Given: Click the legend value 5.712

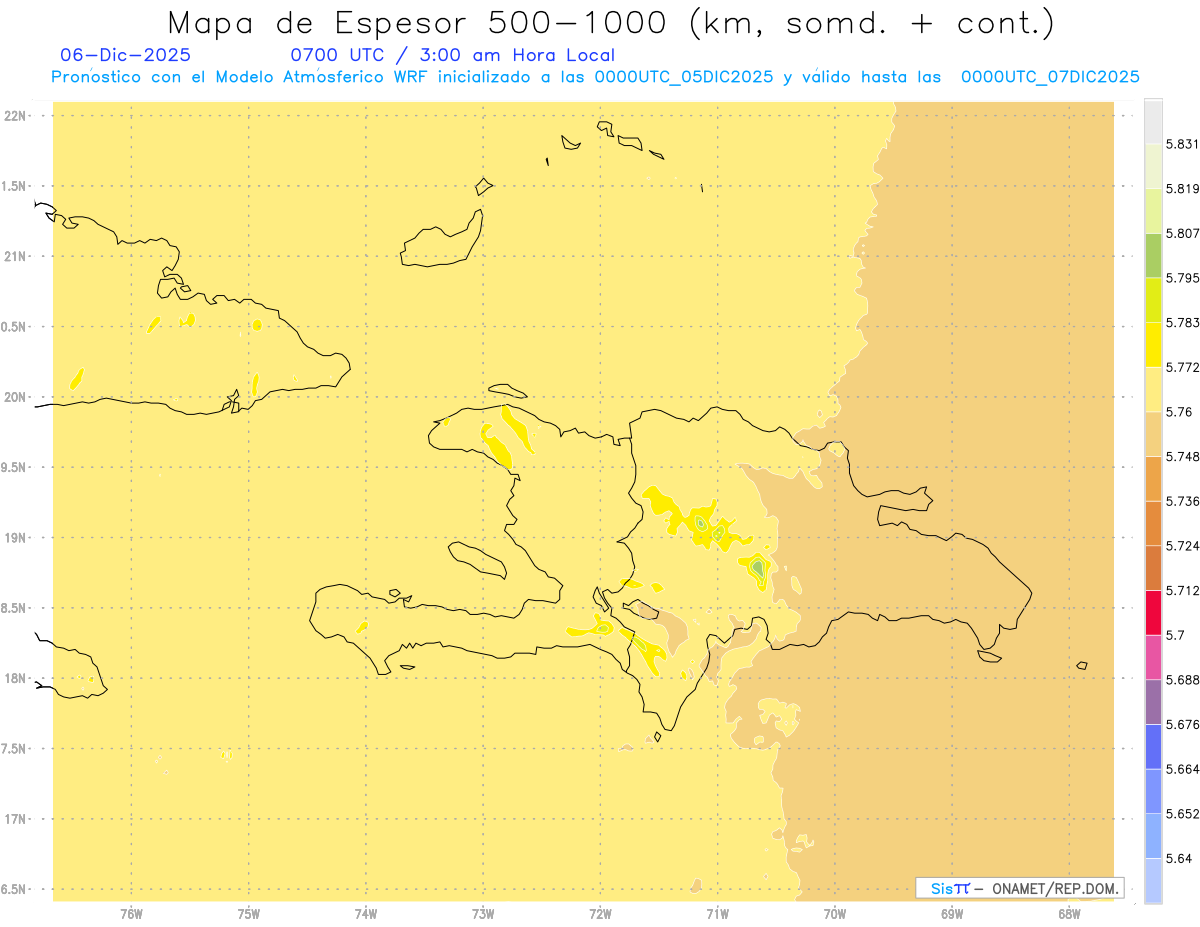Looking at the screenshot, I should pyautogui.click(x=1183, y=590).
